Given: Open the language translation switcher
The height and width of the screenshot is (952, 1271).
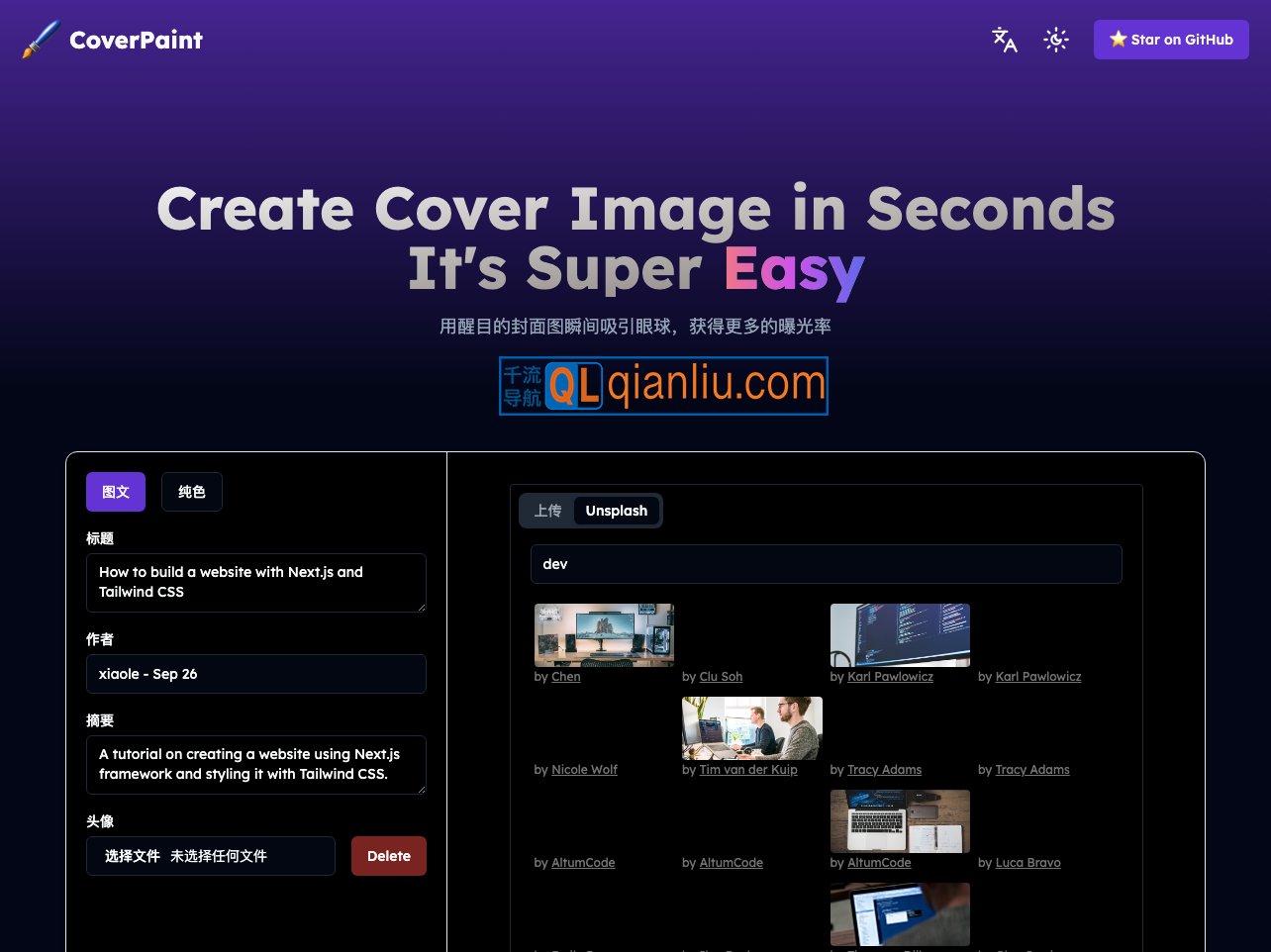Looking at the screenshot, I should pyautogui.click(x=1005, y=40).
